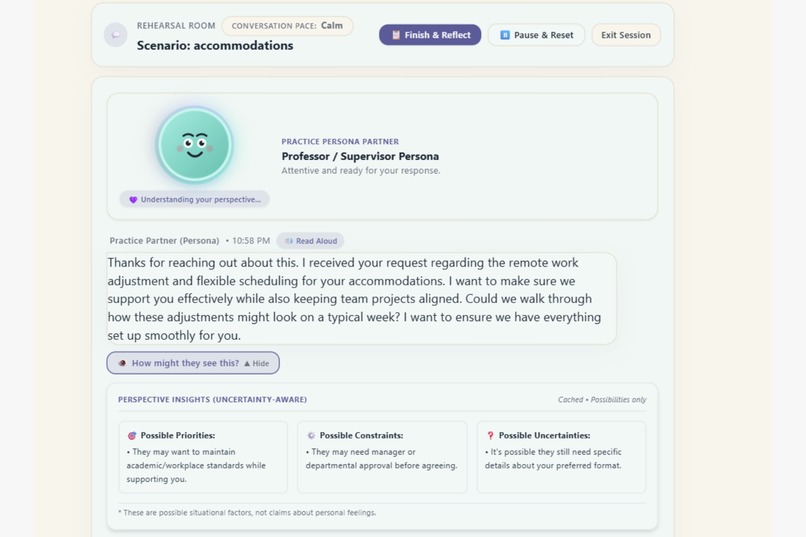Click the Hide triangle arrow

click(x=247, y=363)
